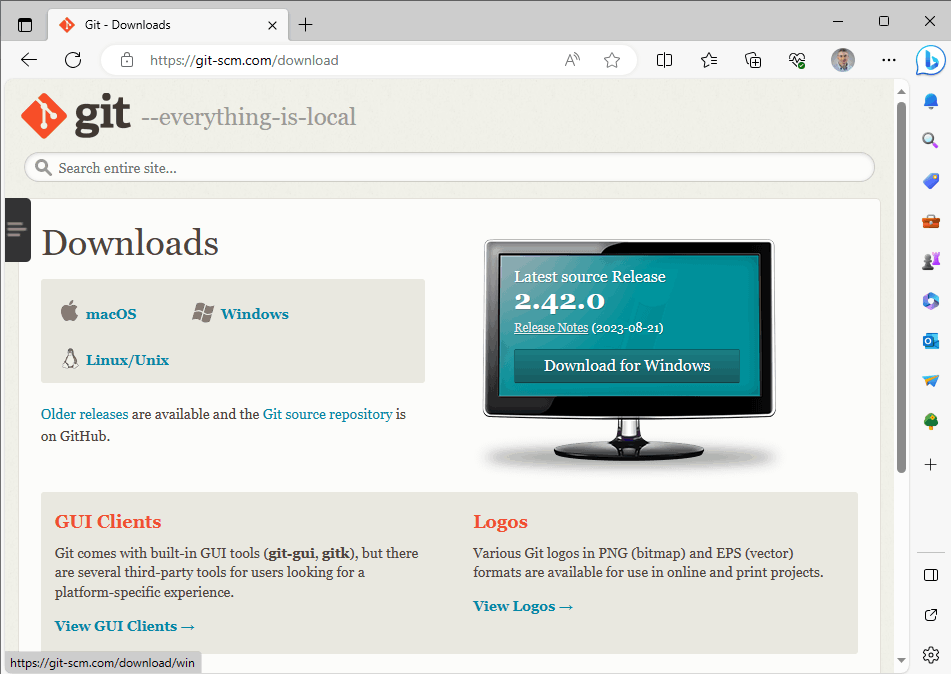
Task: Open View GUI Clients link
Action: coord(124,626)
